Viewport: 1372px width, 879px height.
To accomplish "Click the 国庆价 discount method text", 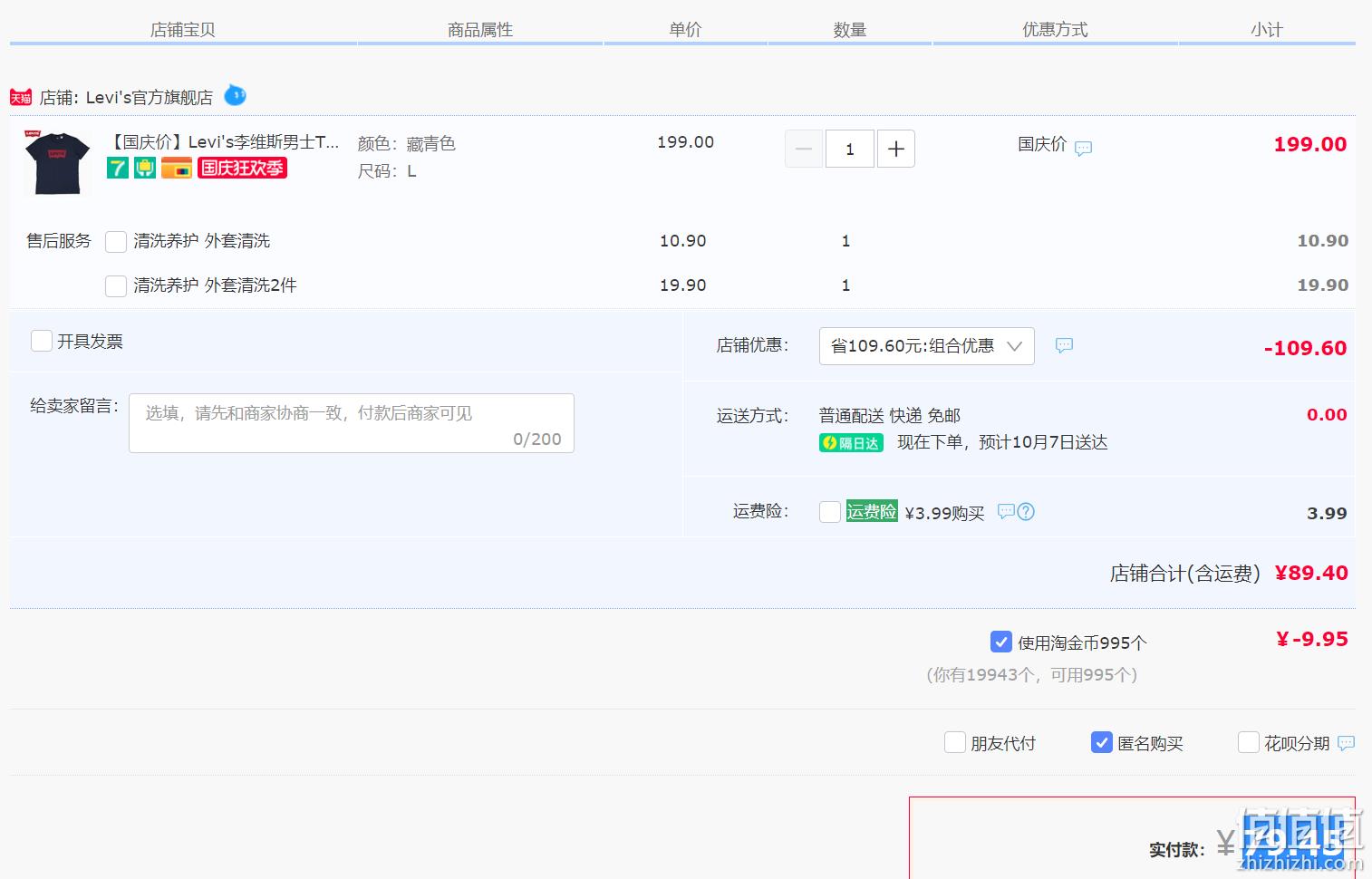I will tap(1042, 144).
